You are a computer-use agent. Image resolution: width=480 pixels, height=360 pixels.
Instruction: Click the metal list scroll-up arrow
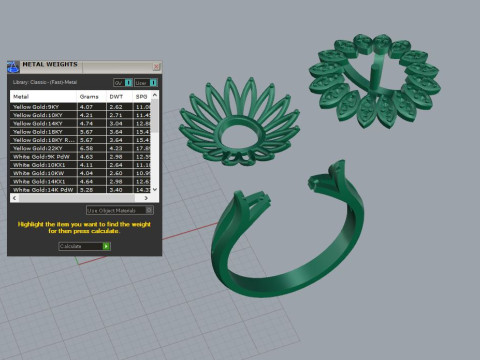[x=155, y=95]
